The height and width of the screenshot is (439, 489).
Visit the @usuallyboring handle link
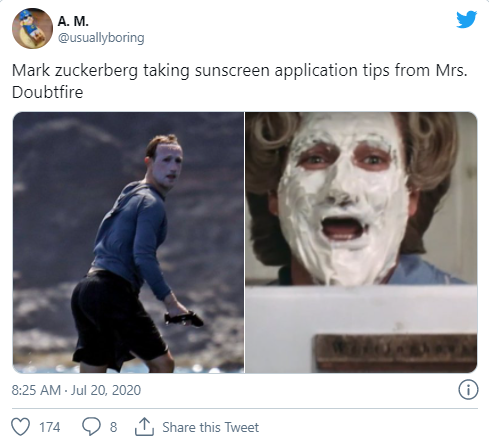[101, 38]
